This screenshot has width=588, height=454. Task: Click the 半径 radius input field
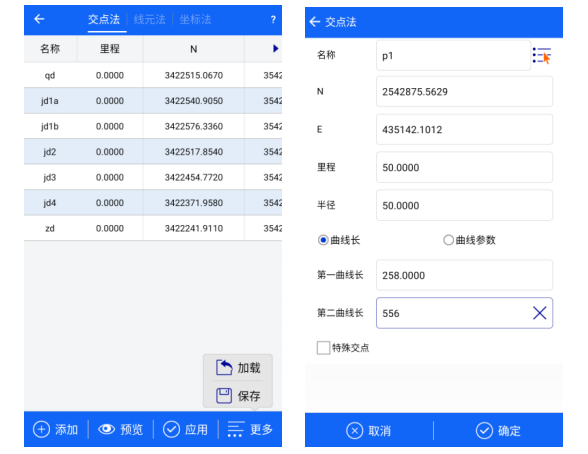pyautogui.click(x=464, y=205)
